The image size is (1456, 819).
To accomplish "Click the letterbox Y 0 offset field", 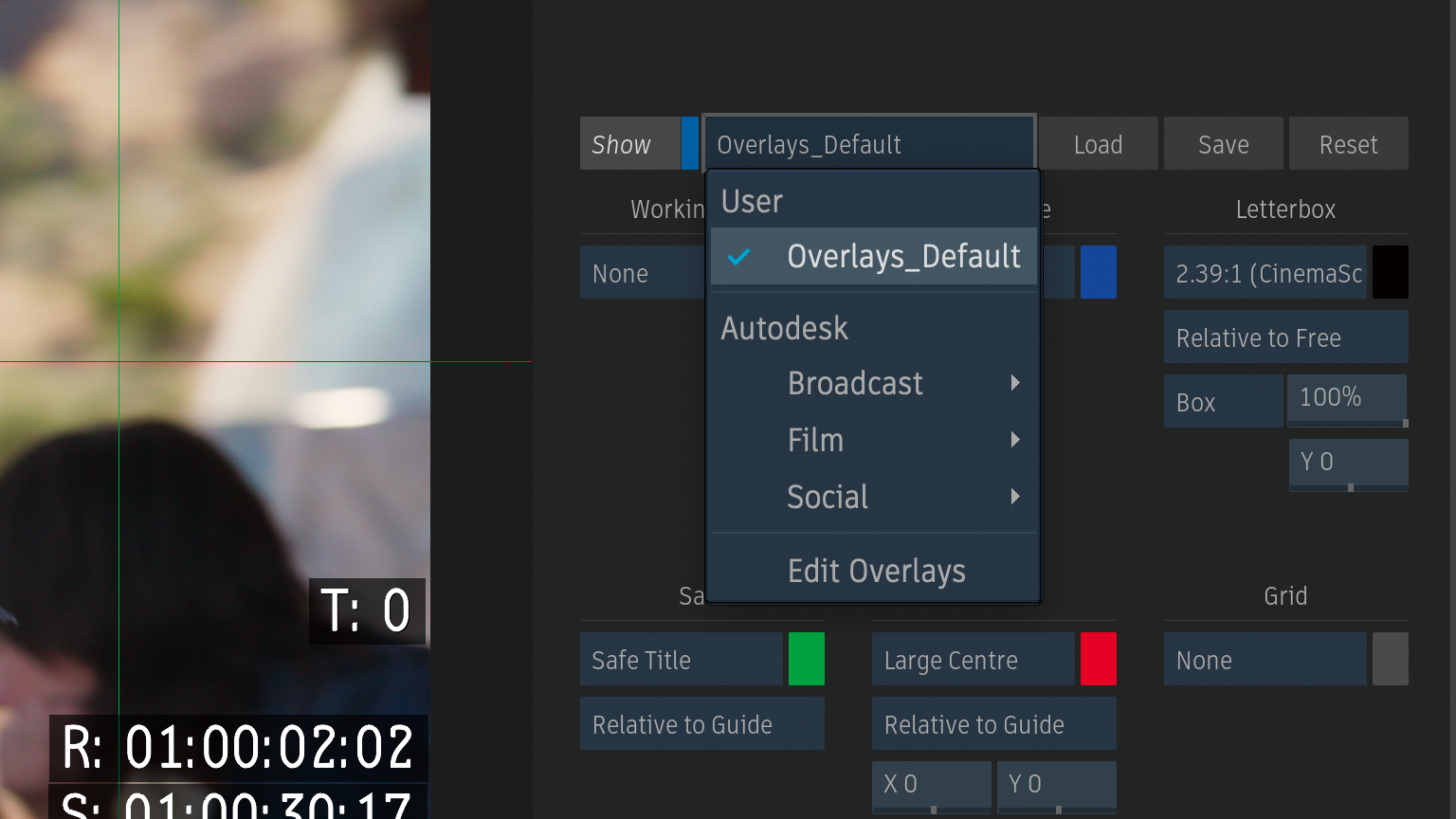I will pos(1348,463).
